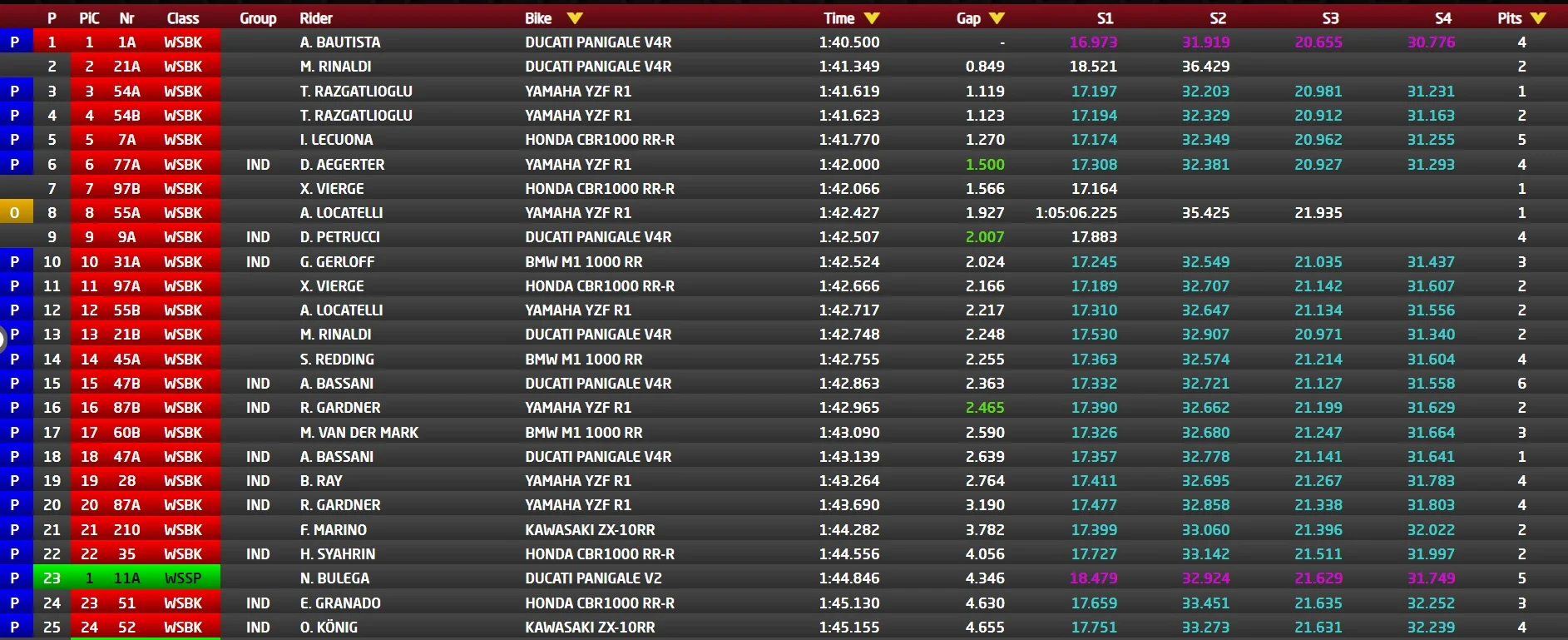
Task: Click the Class column header
Action: pyautogui.click(x=183, y=18)
